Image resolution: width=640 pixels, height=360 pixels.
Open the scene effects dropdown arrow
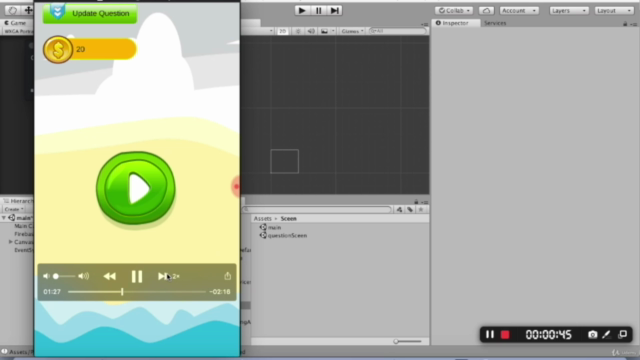click(333, 31)
